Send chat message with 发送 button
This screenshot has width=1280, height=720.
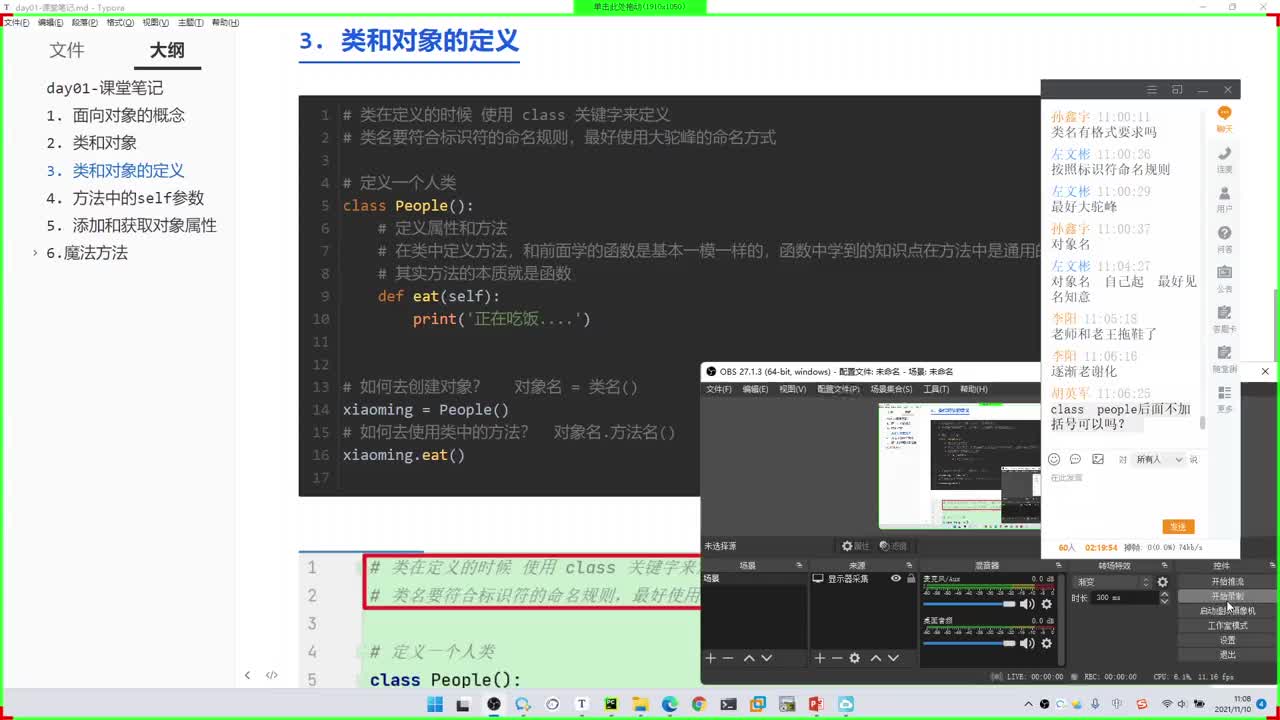(1178, 527)
